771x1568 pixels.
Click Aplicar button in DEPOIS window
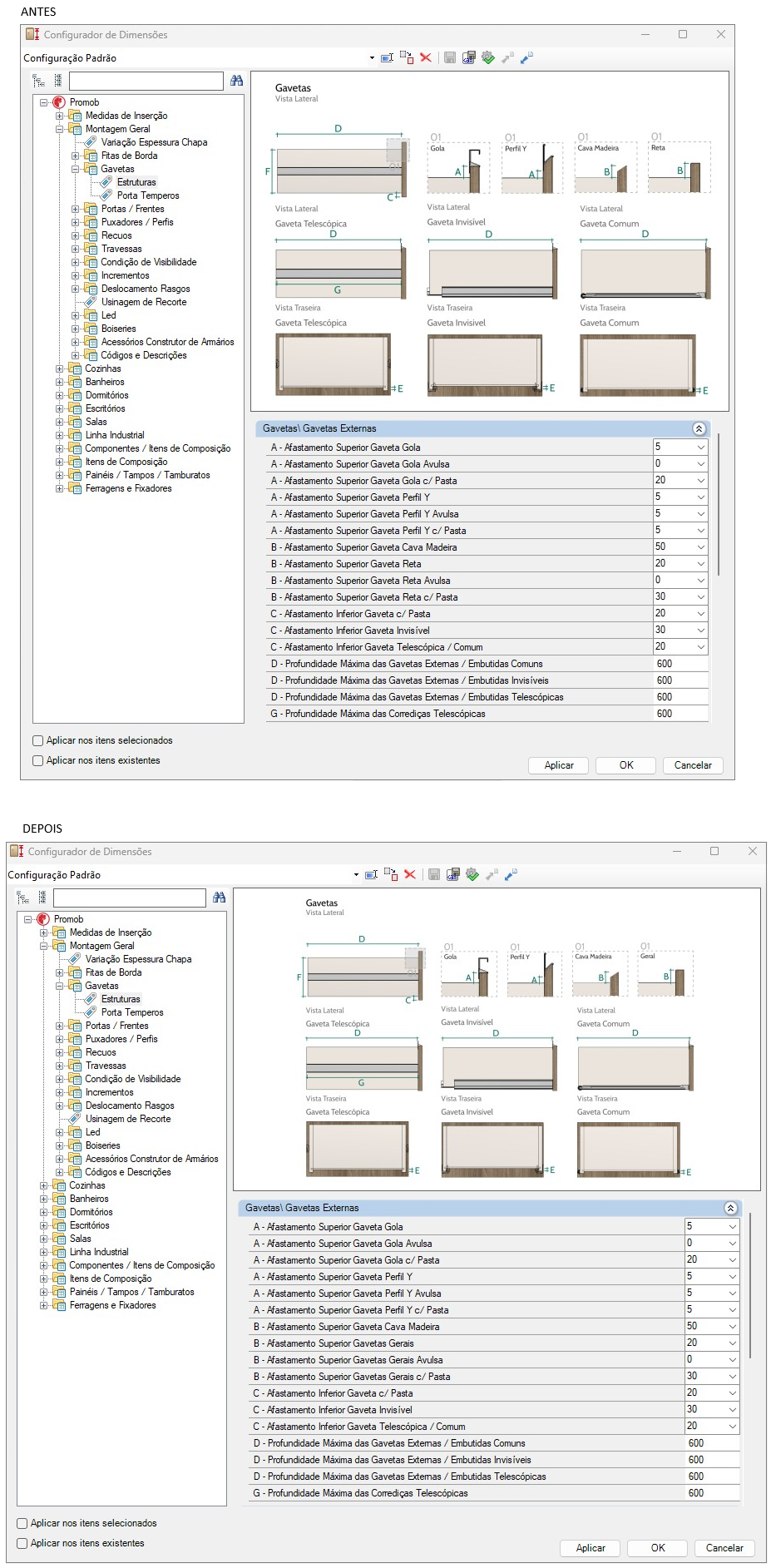pos(591,1548)
